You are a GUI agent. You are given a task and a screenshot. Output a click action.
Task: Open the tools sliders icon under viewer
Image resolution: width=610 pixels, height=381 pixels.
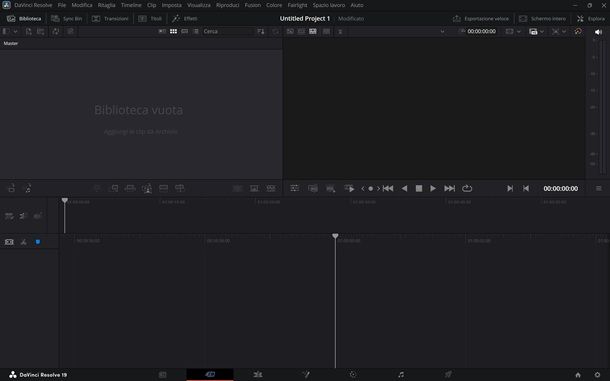tap(294, 188)
